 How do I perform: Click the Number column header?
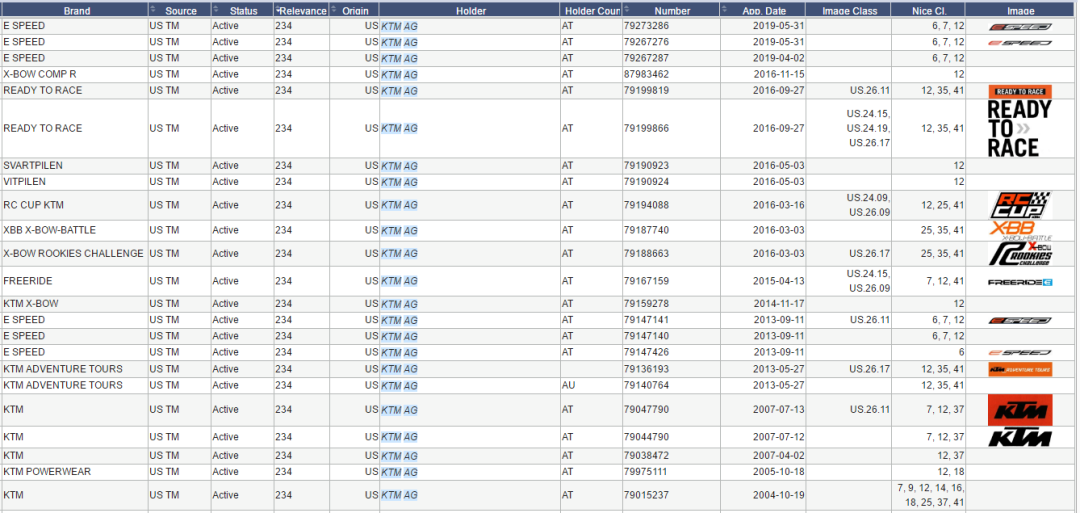tap(672, 10)
